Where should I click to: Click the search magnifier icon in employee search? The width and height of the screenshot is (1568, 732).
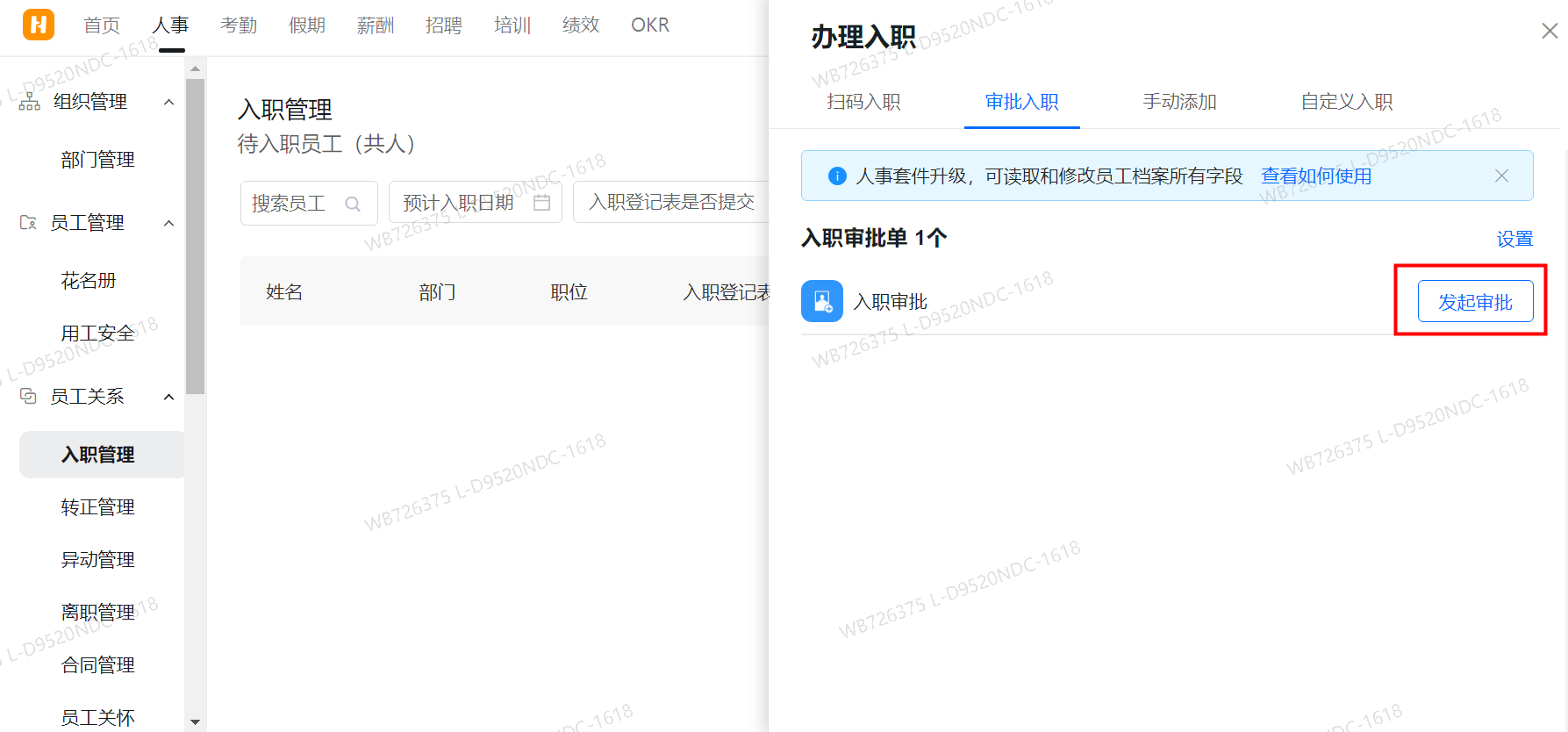point(353,204)
